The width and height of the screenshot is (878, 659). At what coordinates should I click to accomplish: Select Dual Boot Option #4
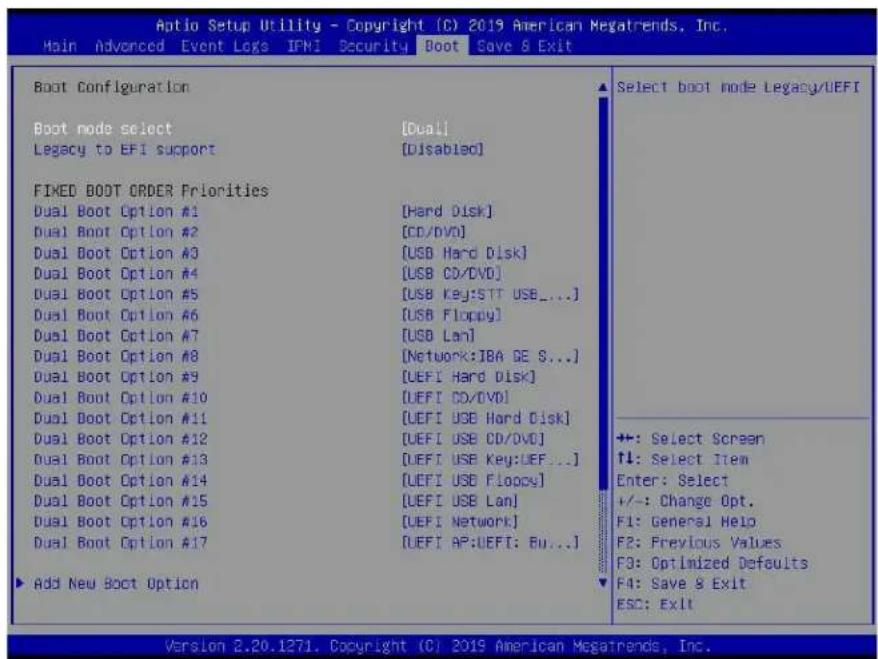point(116,274)
